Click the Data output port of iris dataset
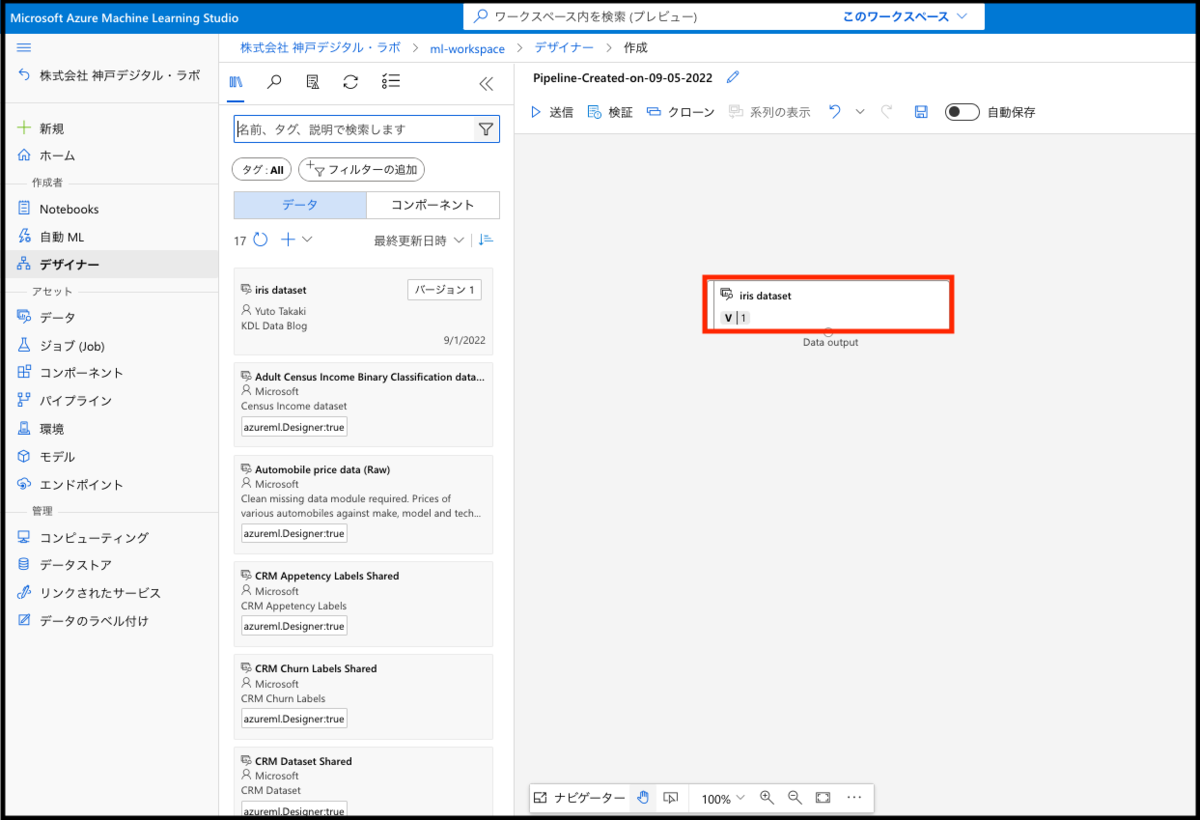 (829, 331)
